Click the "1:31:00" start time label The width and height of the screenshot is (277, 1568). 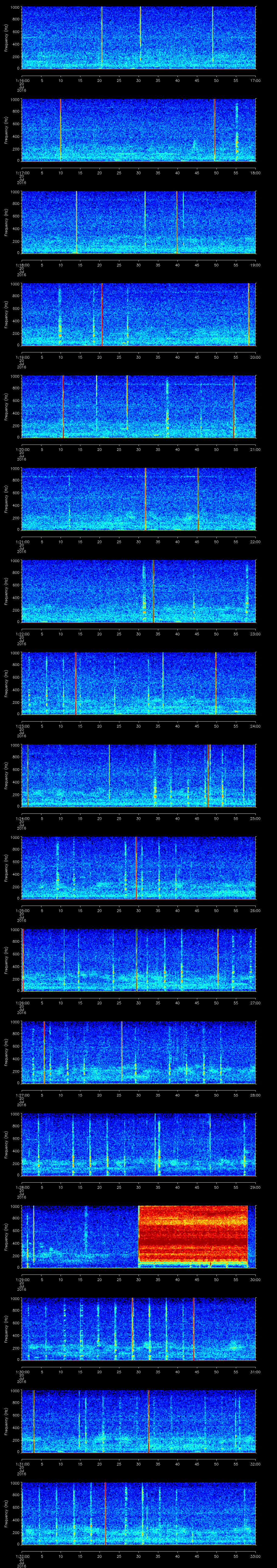(22, 1463)
